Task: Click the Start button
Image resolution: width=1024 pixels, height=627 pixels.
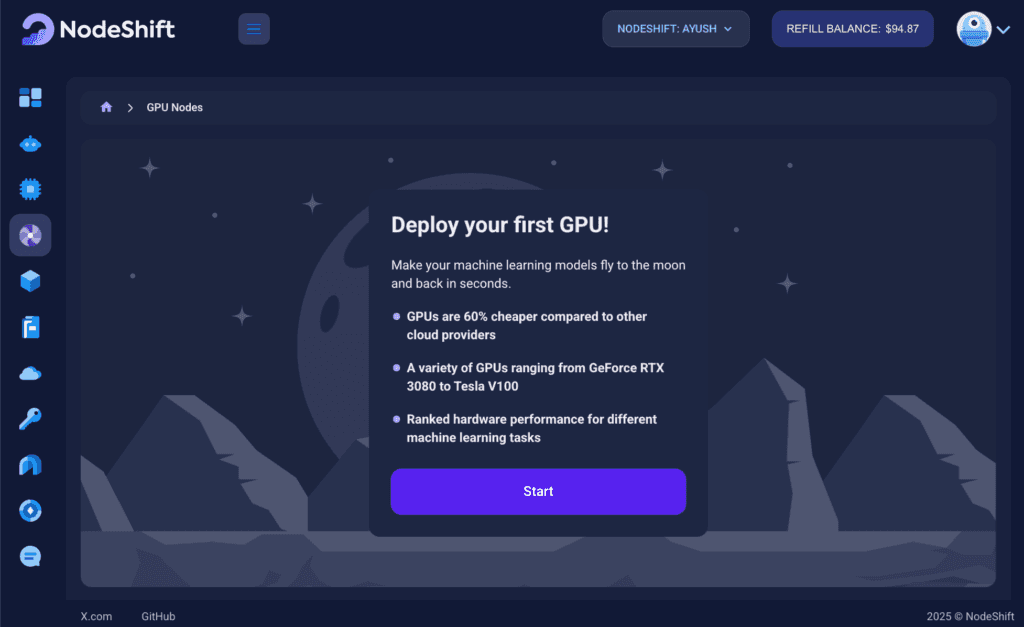Action: coord(538,491)
